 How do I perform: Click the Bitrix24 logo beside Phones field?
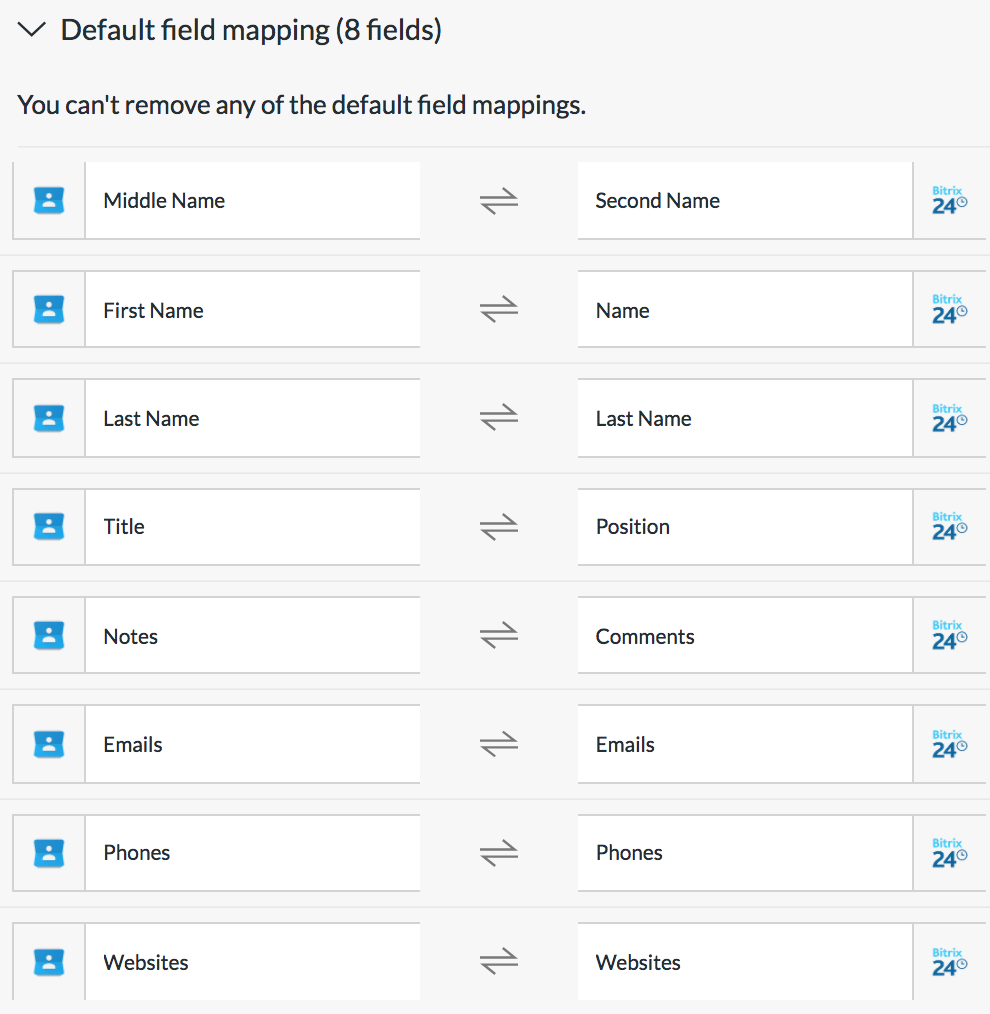coord(949,853)
